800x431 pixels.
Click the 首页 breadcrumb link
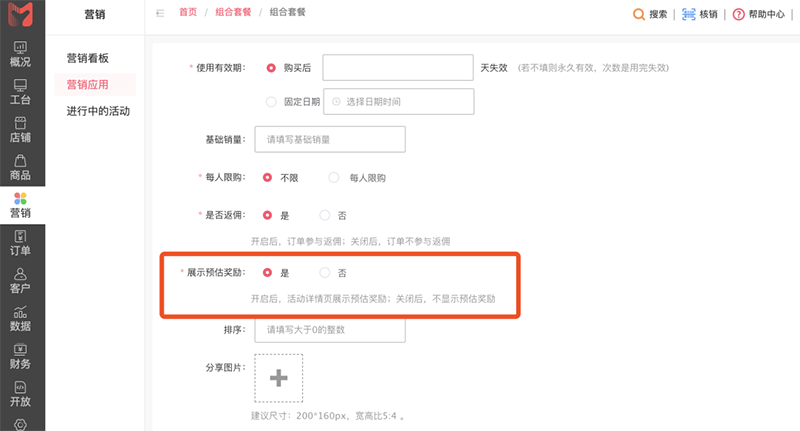coord(187,13)
